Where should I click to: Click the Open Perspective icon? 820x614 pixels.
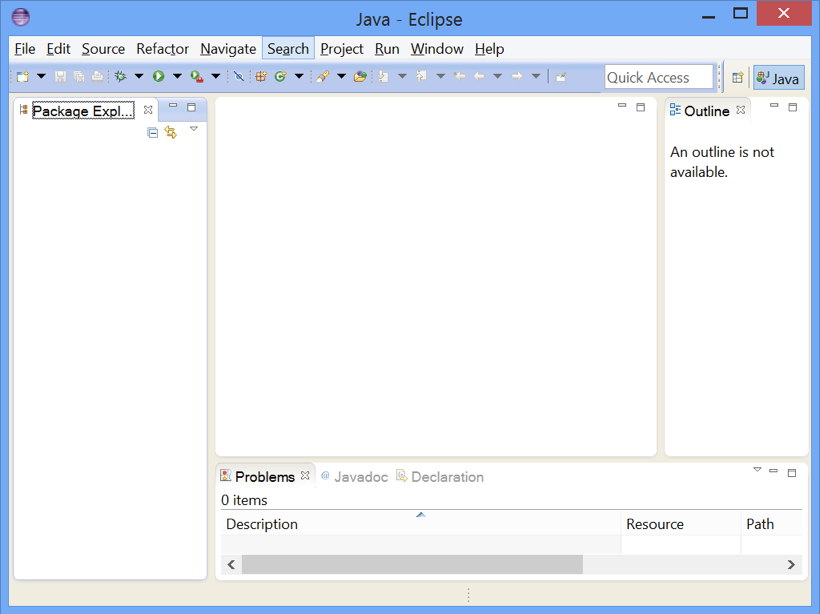tap(737, 78)
